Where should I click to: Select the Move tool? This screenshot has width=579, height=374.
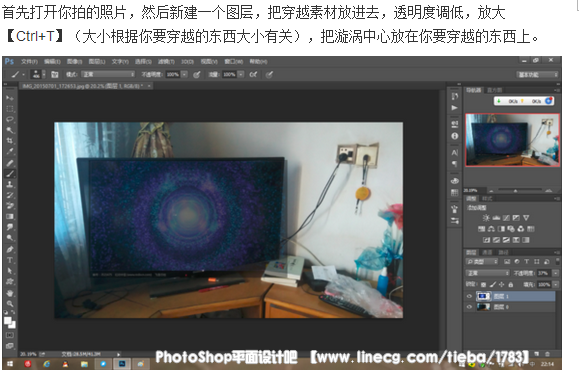(10, 98)
